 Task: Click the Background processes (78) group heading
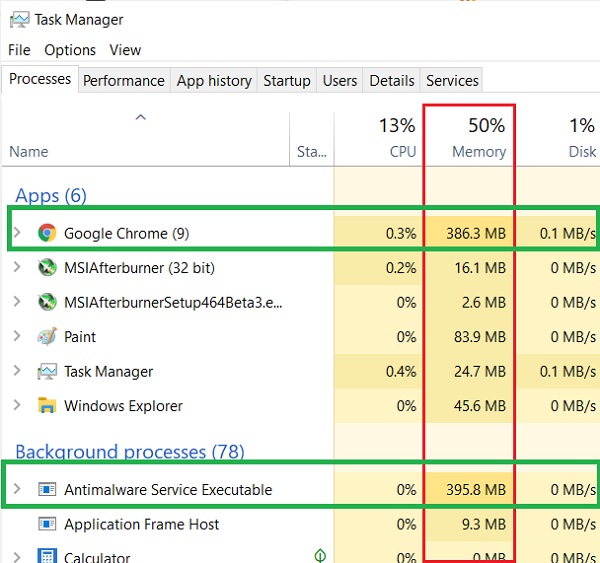click(x=130, y=452)
